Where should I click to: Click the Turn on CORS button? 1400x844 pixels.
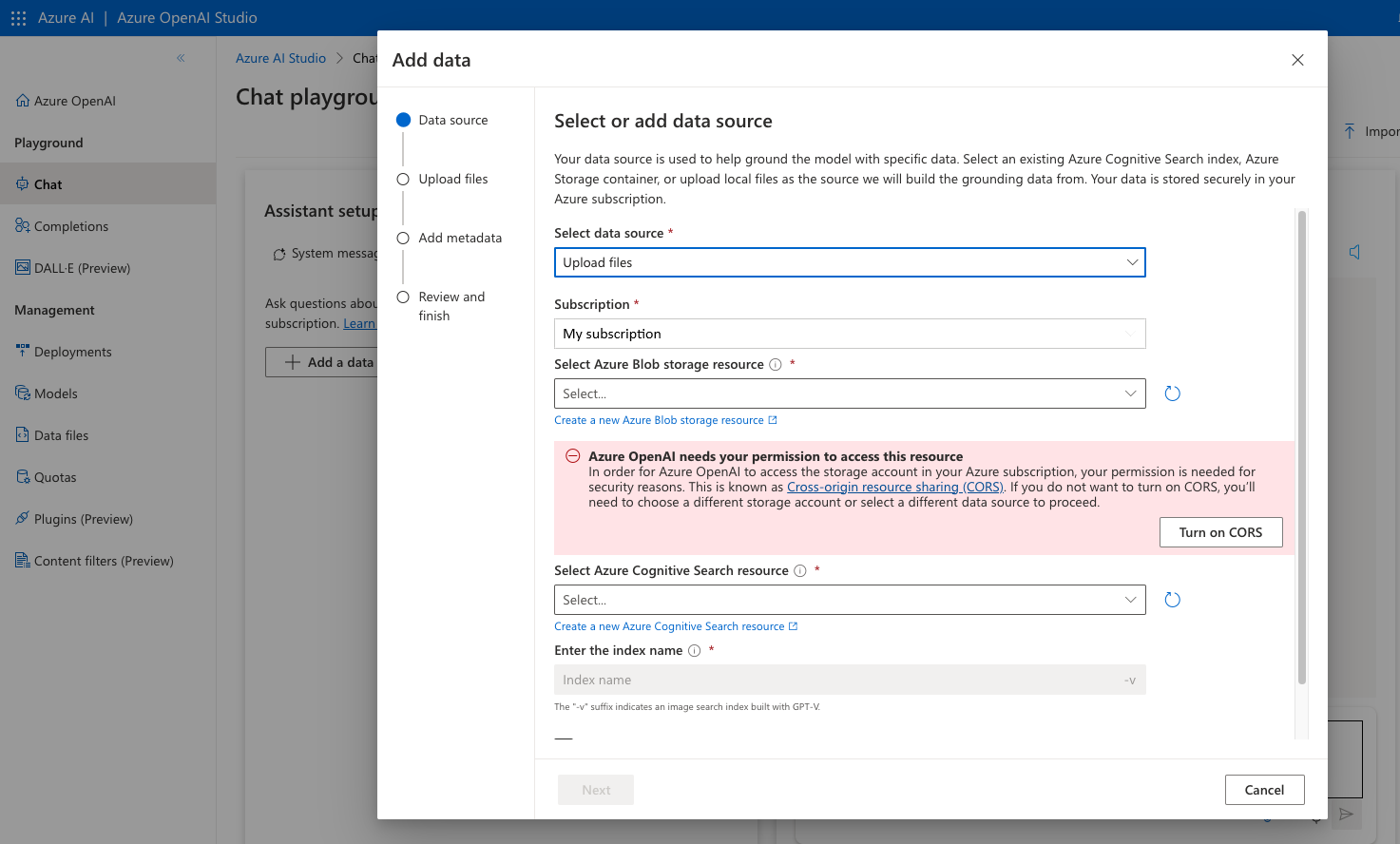pos(1220,532)
